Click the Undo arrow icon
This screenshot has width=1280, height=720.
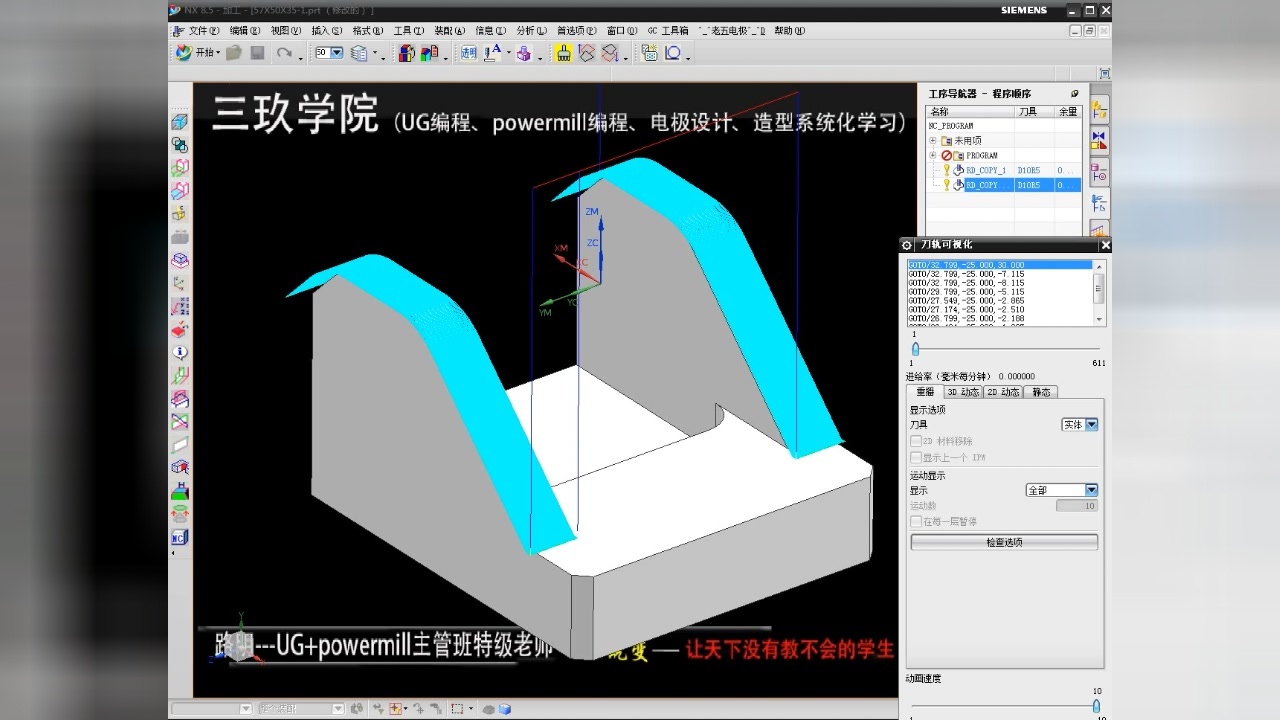coord(284,52)
